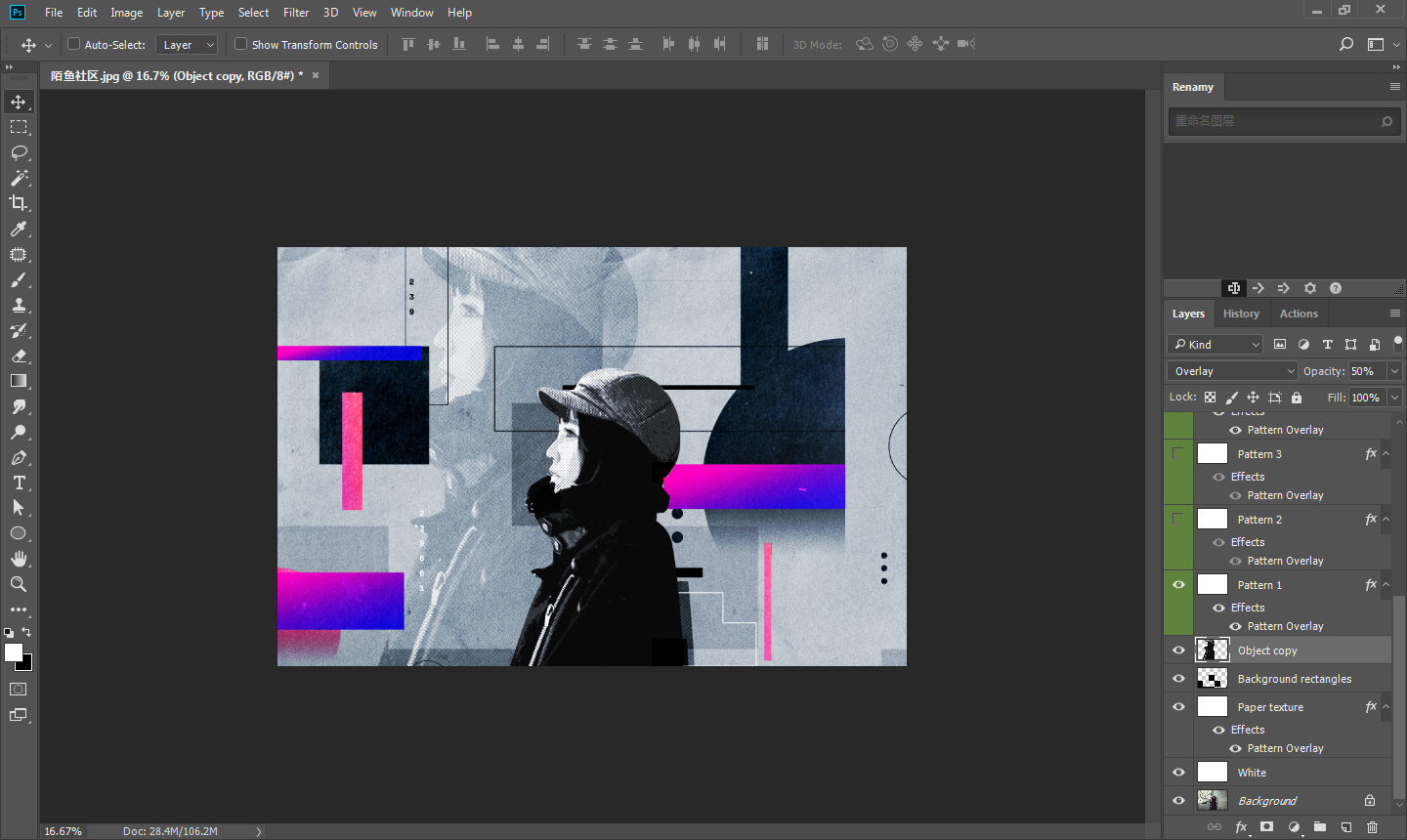Hide the Paper texture layer
The height and width of the screenshot is (840, 1407).
[1178, 707]
